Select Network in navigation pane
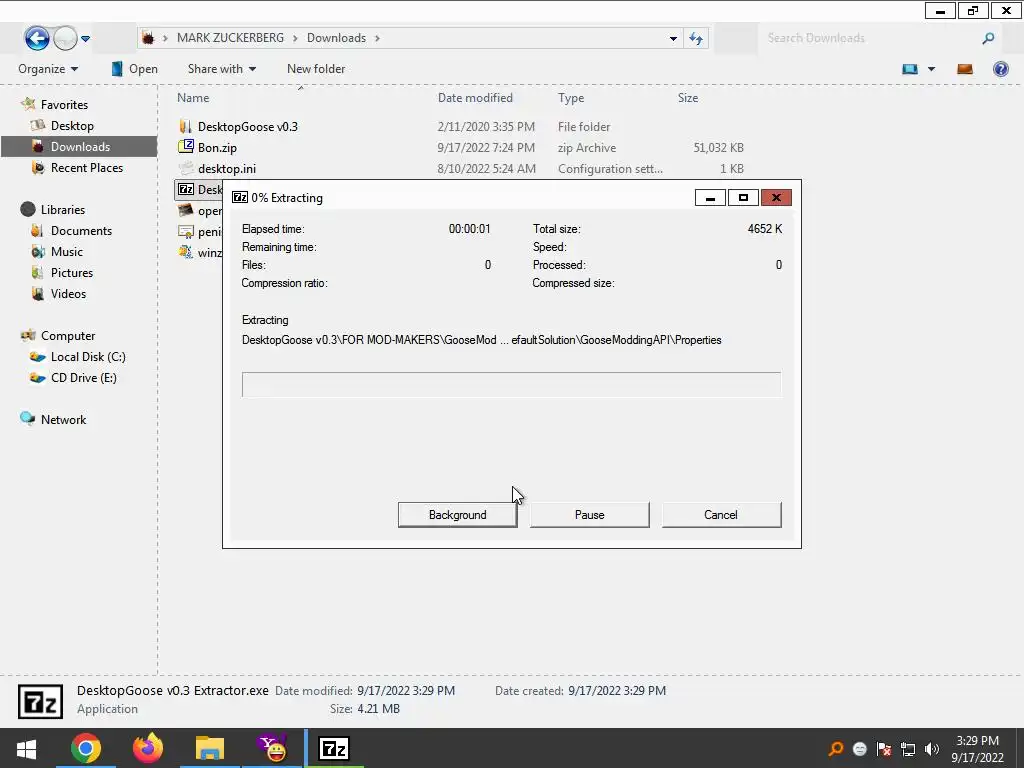The width and height of the screenshot is (1024, 768). coord(63,419)
